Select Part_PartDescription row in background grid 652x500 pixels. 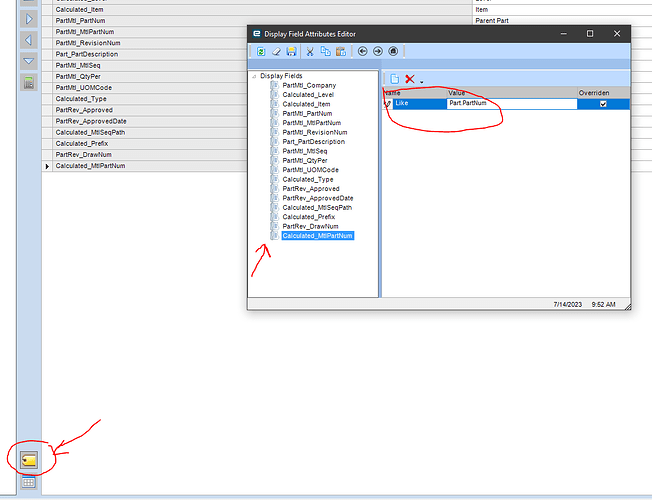[x=151, y=54]
